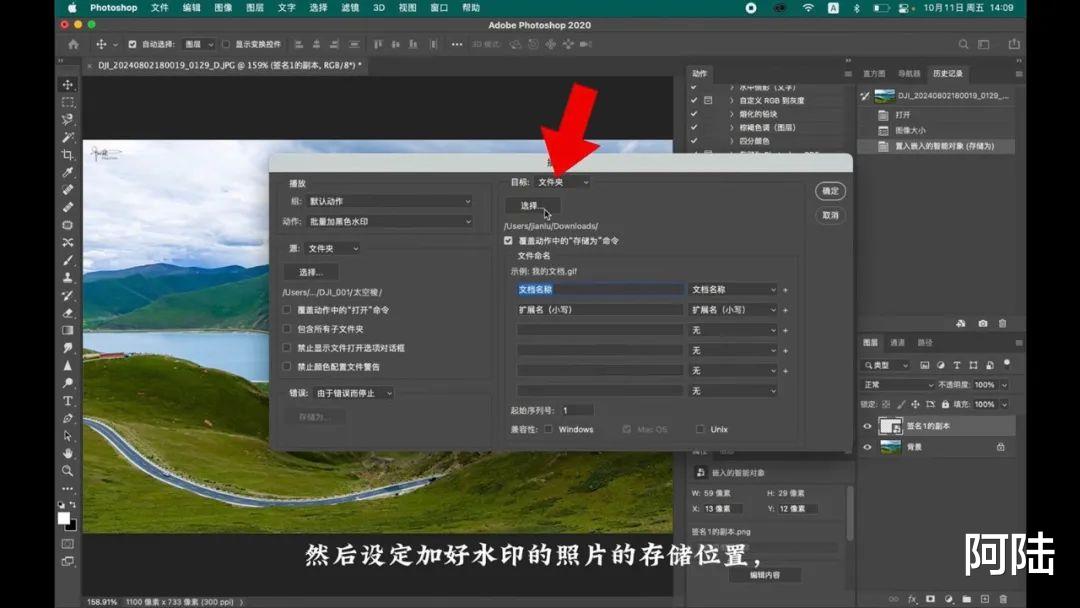Select the Path Selection arrow tool
The image size is (1080, 608).
tap(68, 436)
